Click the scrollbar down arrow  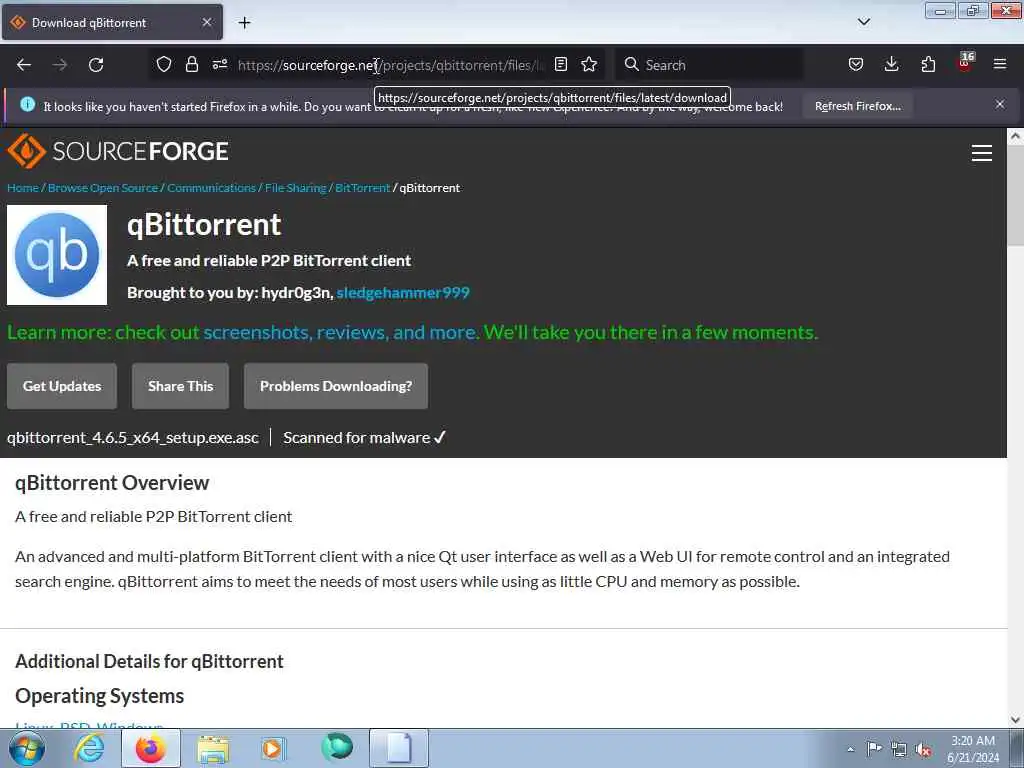[1015, 720]
